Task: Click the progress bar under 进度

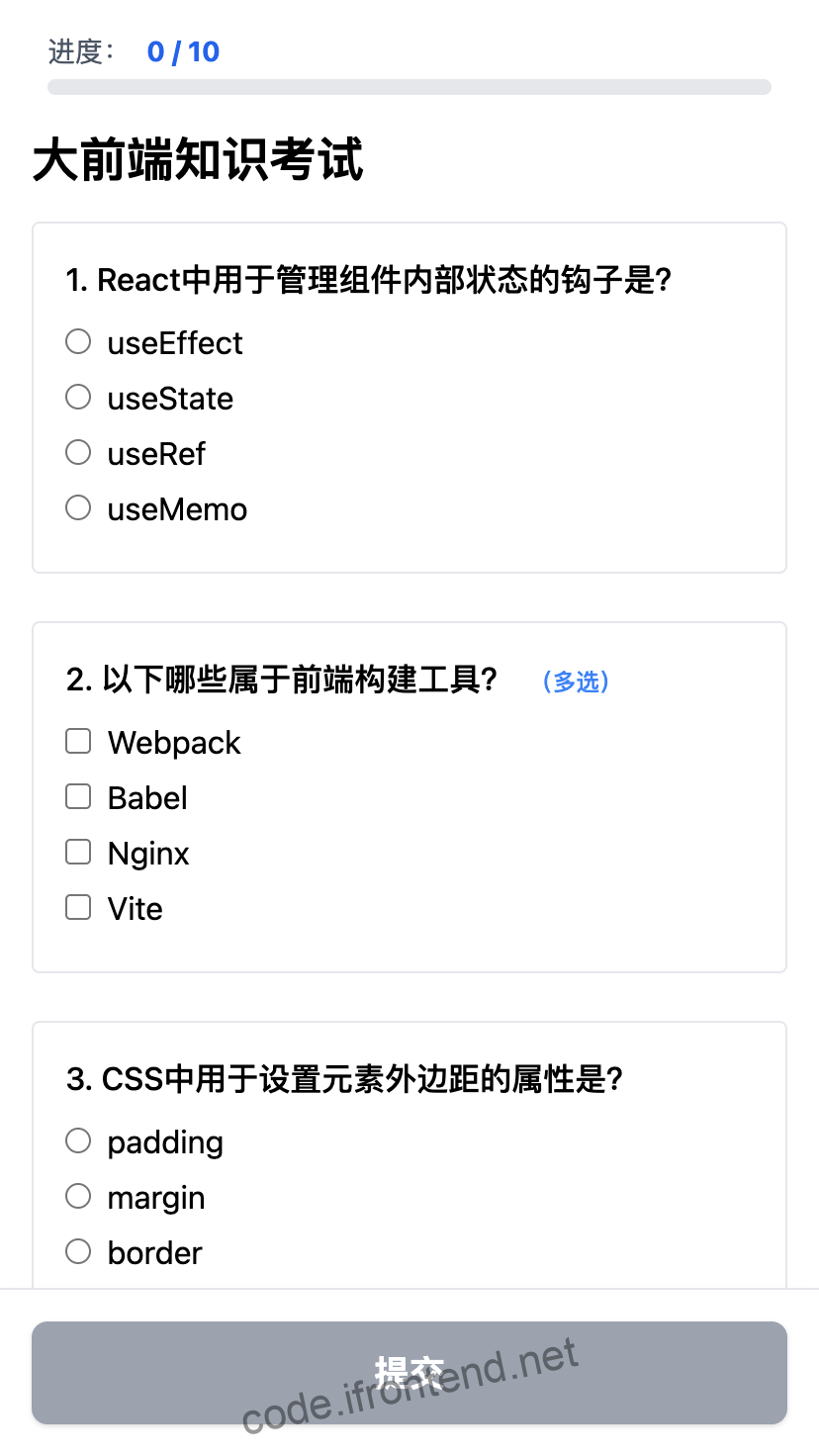Action: click(x=409, y=86)
